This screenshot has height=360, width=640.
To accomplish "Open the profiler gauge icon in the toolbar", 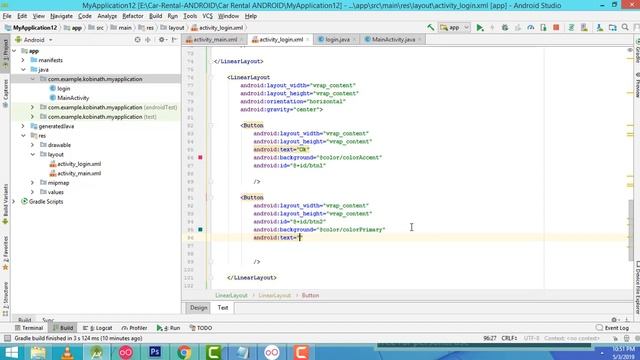I will 531,27.
